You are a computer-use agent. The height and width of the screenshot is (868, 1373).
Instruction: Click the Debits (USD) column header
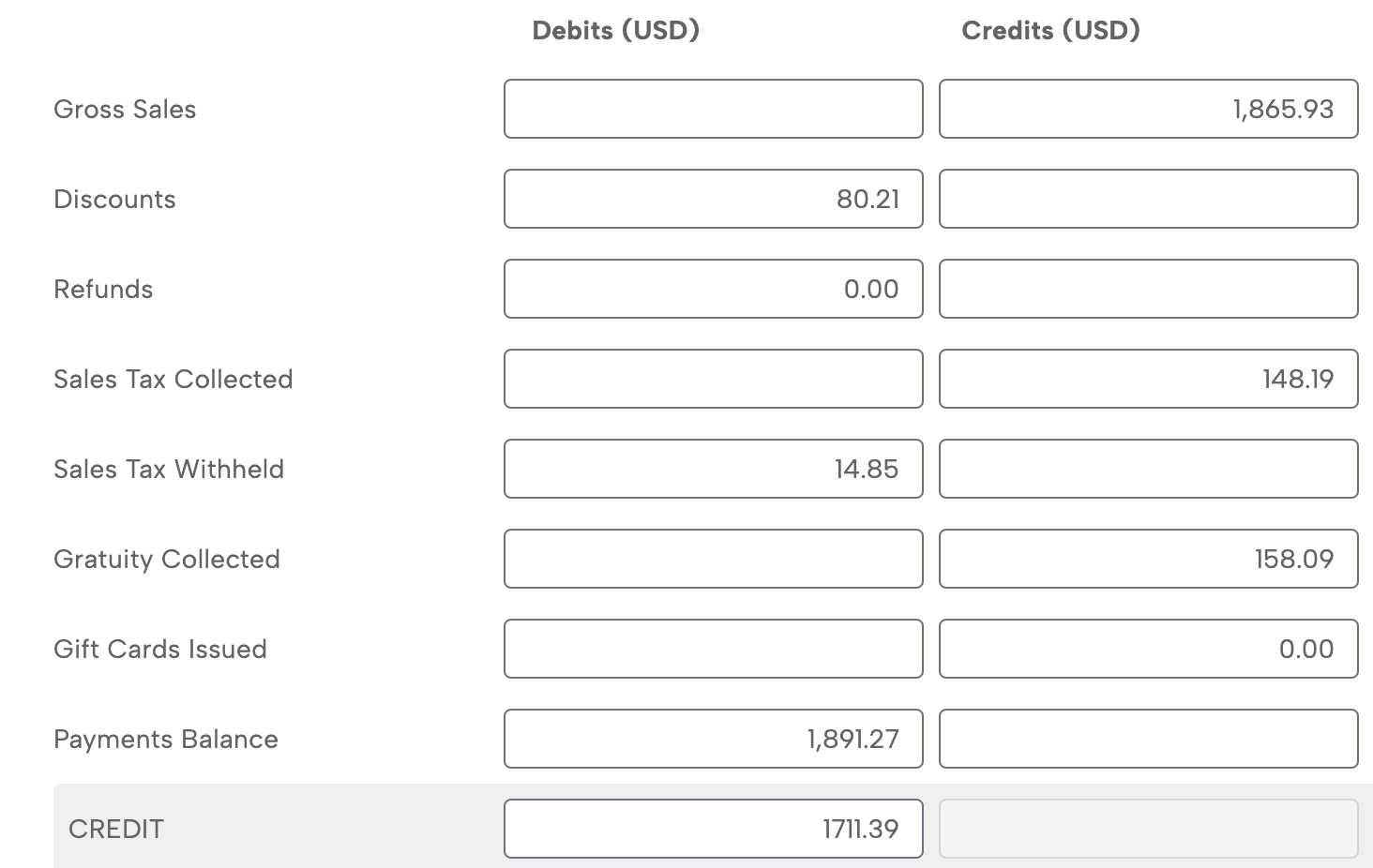pos(615,31)
